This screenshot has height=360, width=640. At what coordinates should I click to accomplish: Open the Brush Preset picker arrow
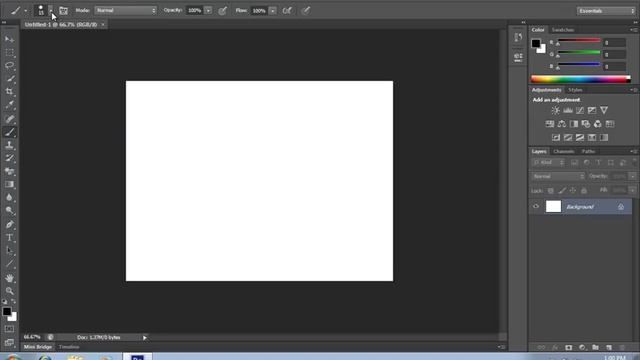[x=51, y=11]
